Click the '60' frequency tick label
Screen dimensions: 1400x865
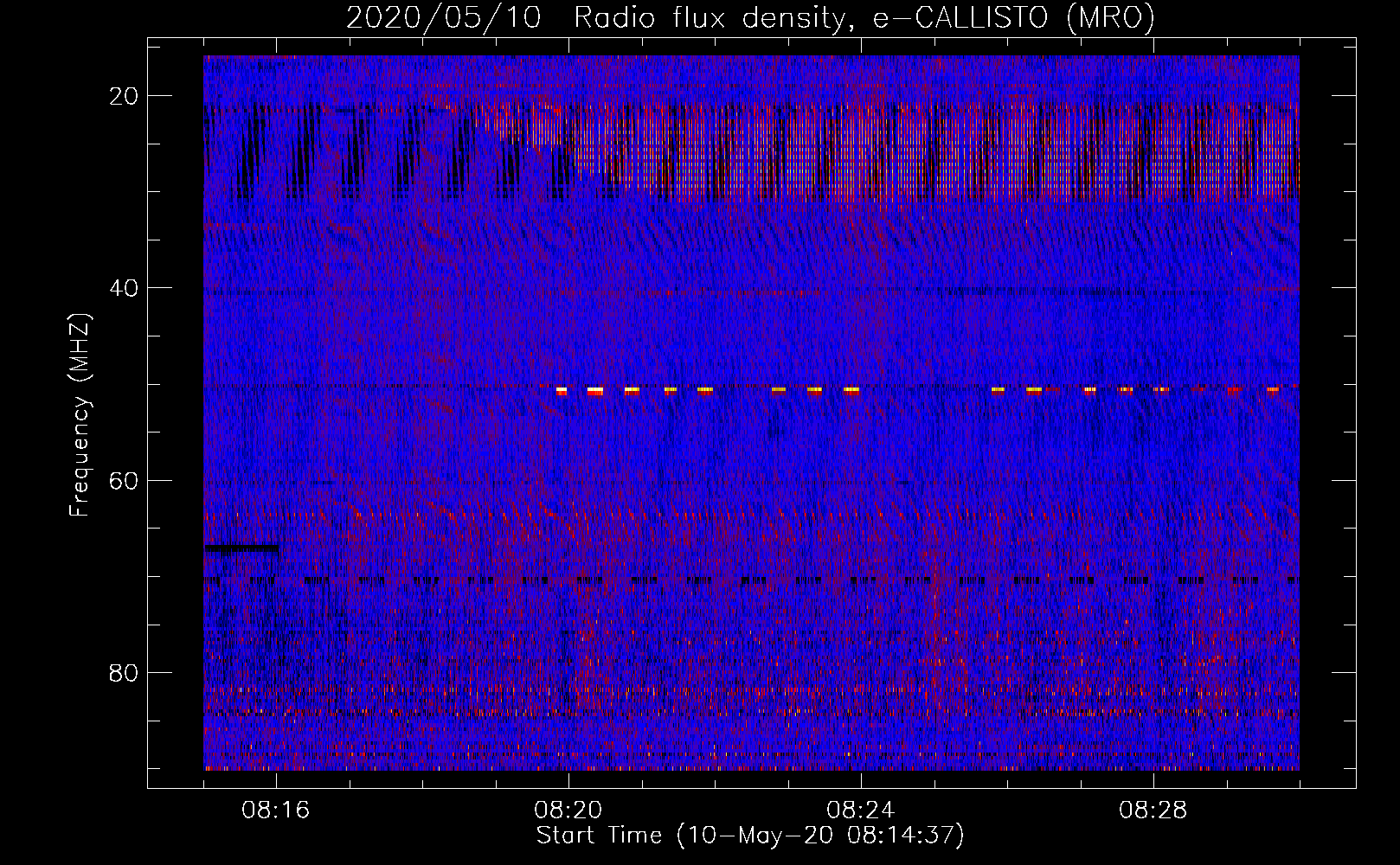coord(124,480)
